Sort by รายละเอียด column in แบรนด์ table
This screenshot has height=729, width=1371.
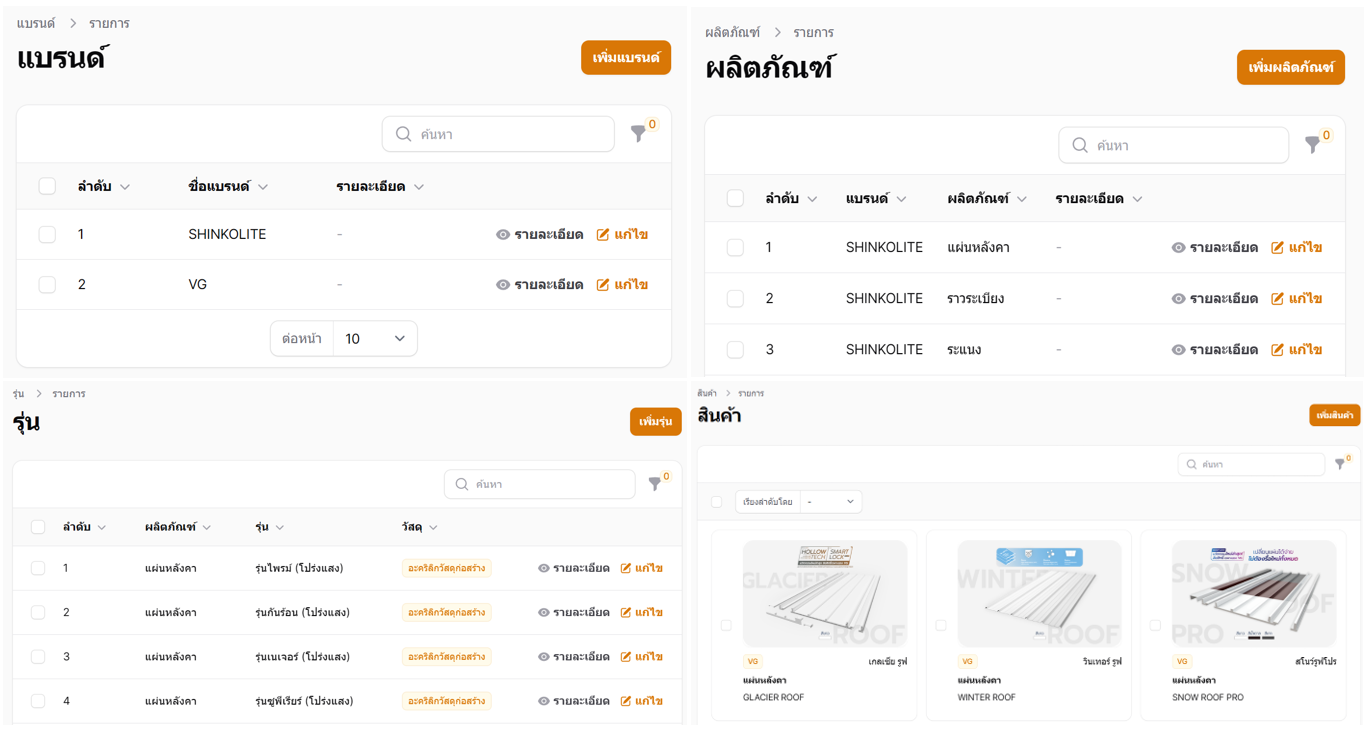[x=380, y=186]
